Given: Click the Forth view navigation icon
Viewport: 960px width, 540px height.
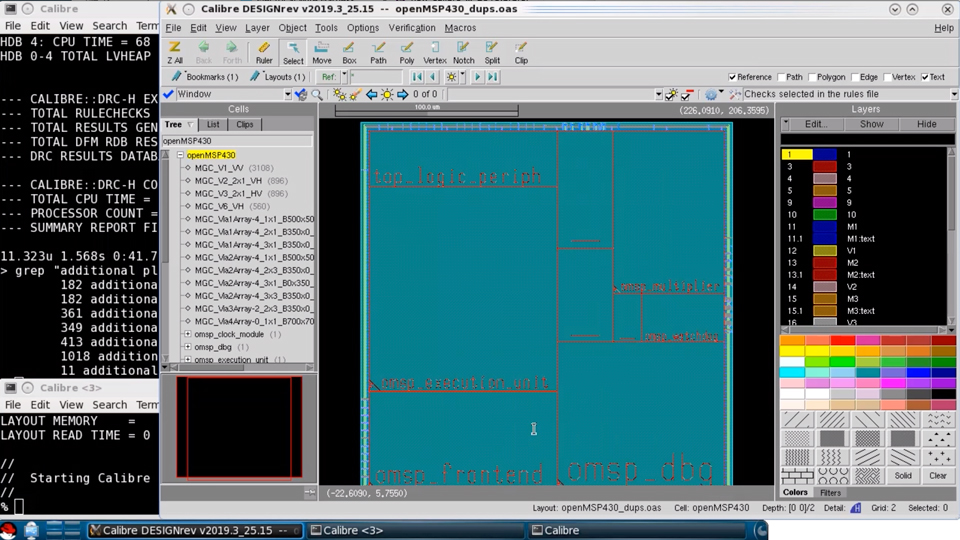Looking at the screenshot, I should coord(232,53).
